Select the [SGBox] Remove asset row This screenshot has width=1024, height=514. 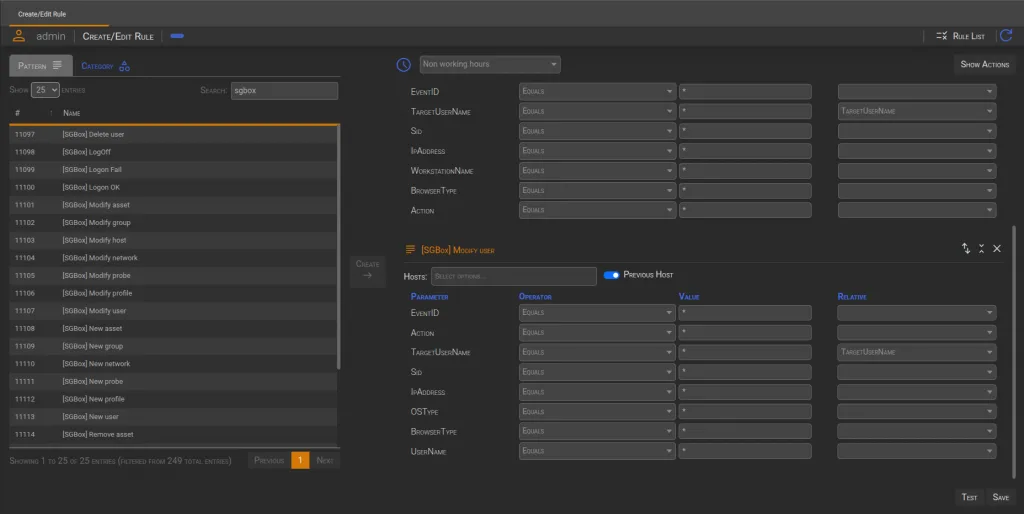173,434
